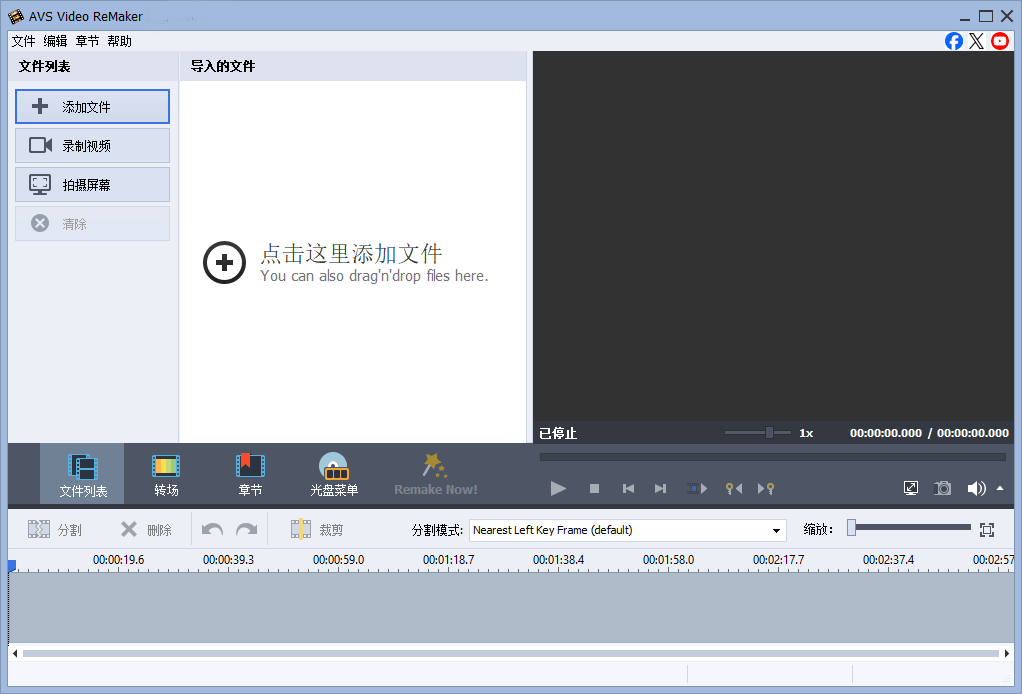Jump to the previous key frame
1022x694 pixels.
coord(735,489)
